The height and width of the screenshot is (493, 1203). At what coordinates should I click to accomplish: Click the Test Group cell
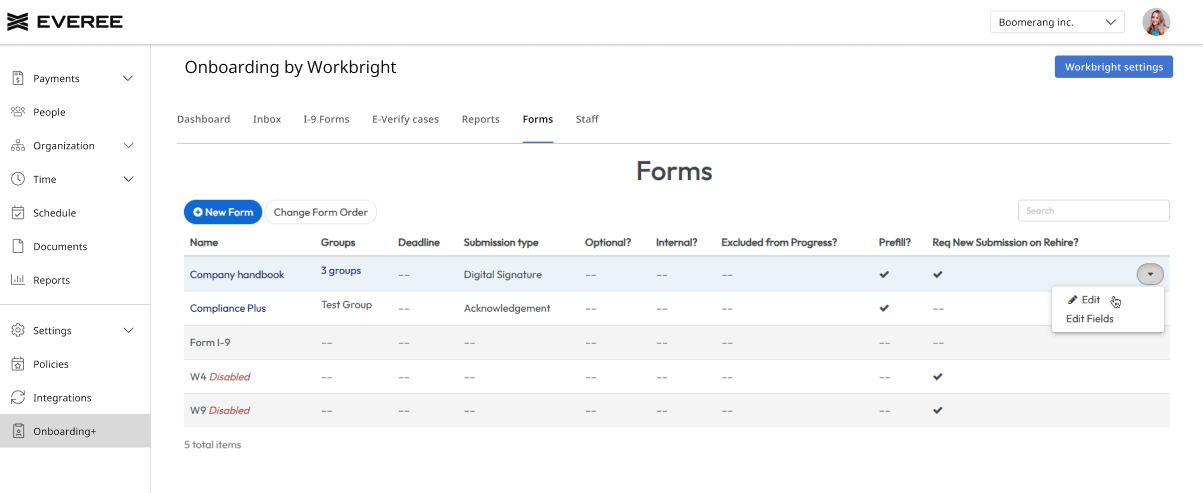tap(346, 305)
